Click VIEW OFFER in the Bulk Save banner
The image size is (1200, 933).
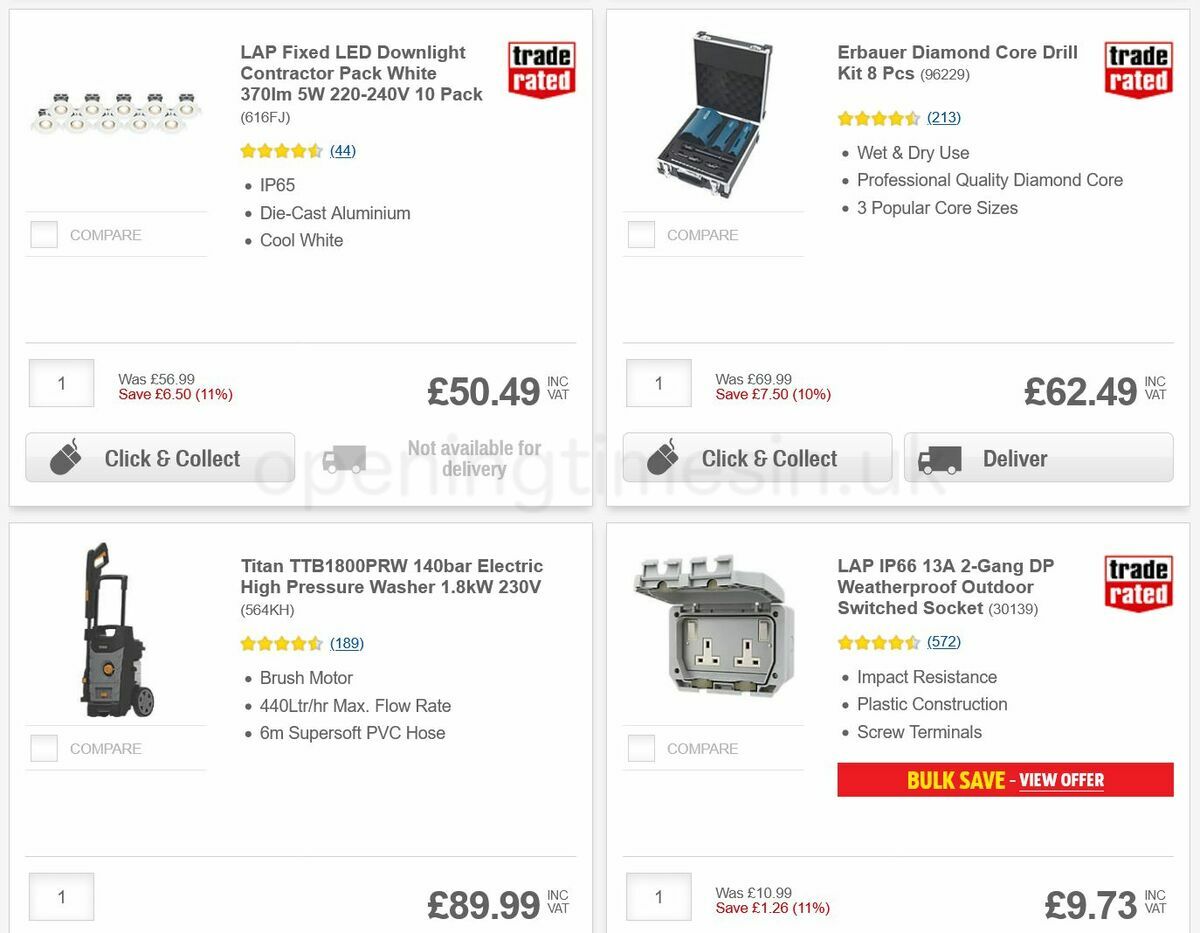[x=1061, y=780]
